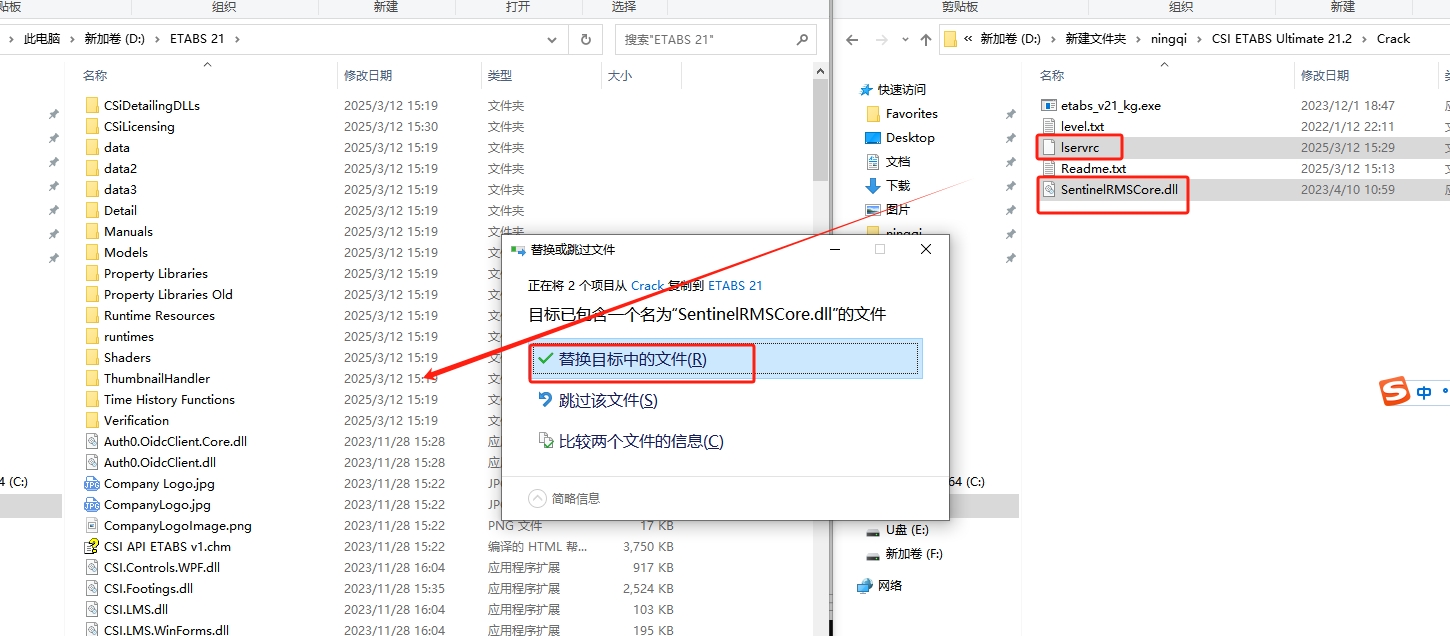Click the 搜索"ETABS 21" search box
1450x636 pixels.
coord(716,39)
